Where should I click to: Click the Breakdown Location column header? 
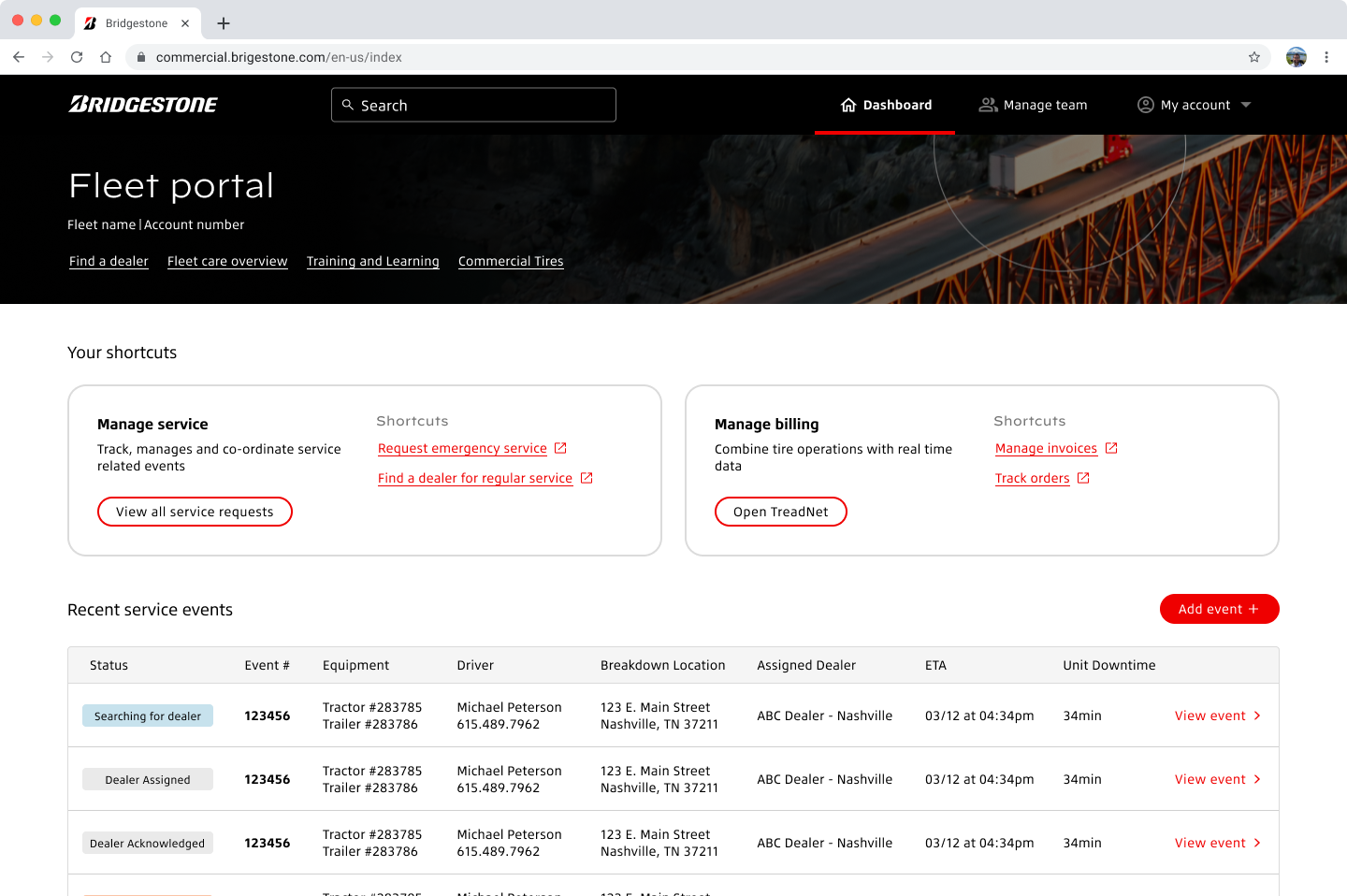click(662, 665)
